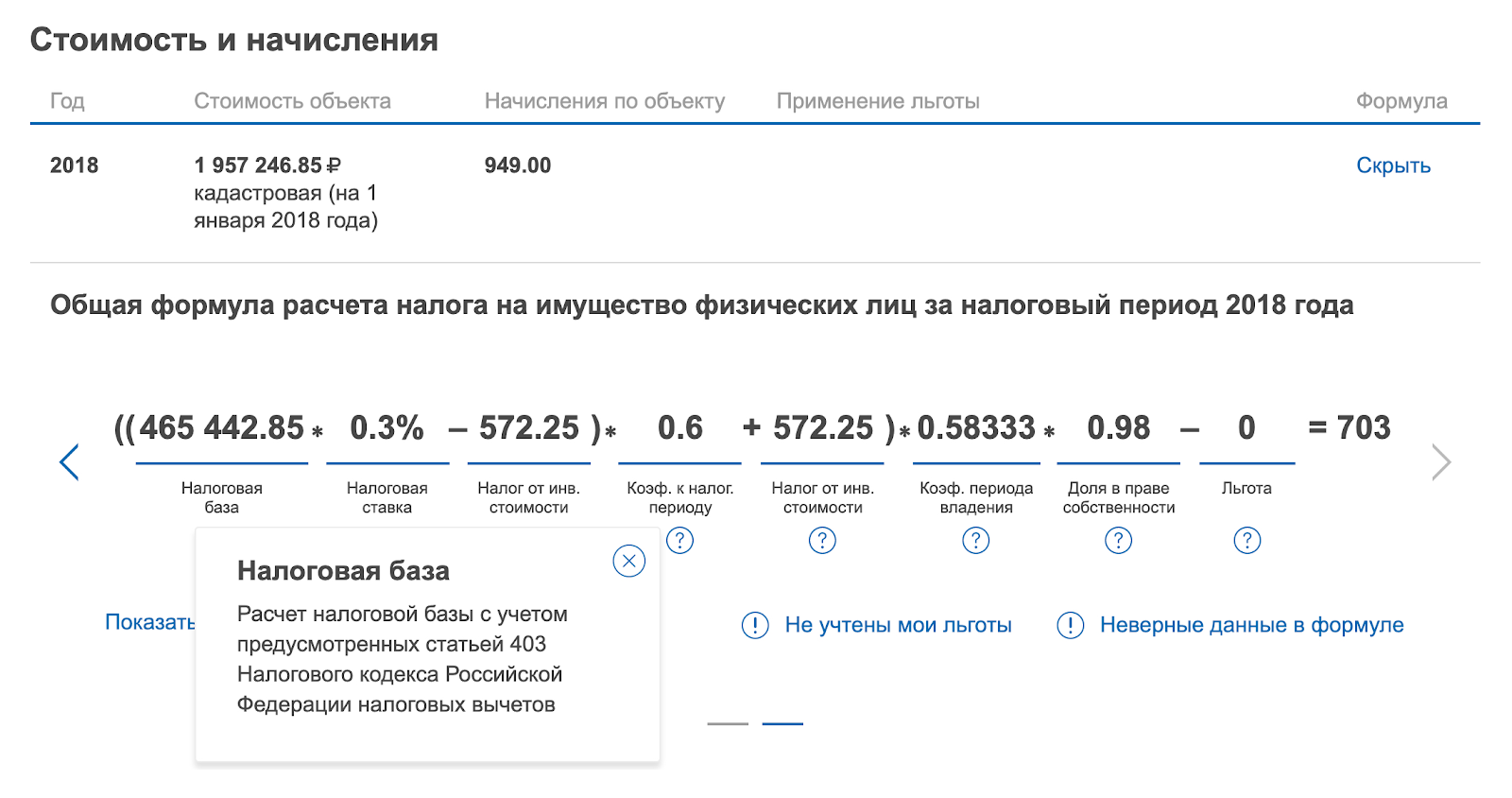1512x798 pixels.
Task: Open help icon under Льгота
Action: point(1246,540)
